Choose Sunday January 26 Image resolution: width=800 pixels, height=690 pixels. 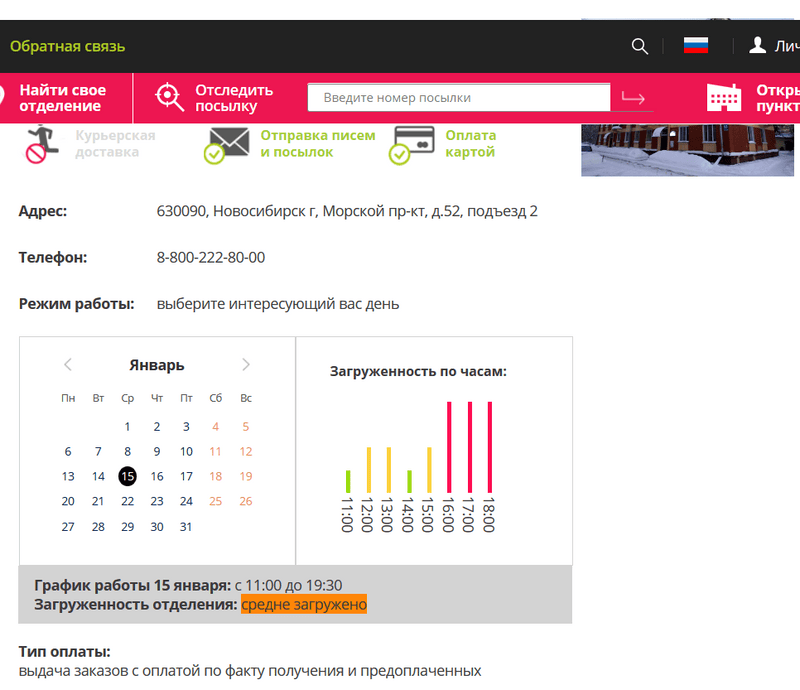[245, 502]
